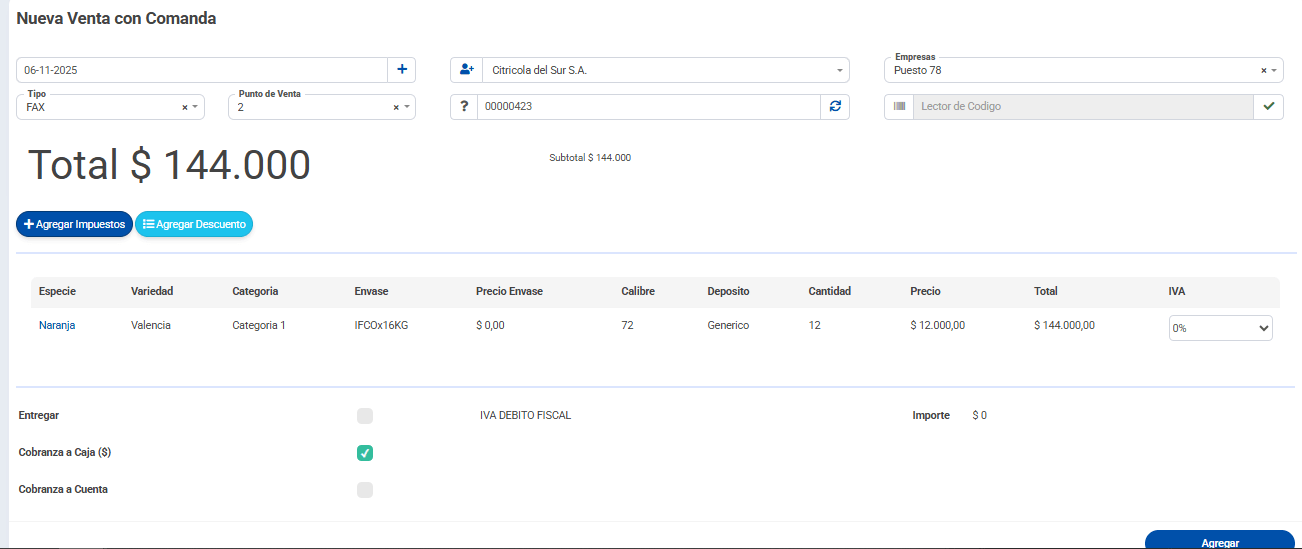
Task: Tick the Cobranza a Cuenta checkbox
Action: pyautogui.click(x=365, y=490)
